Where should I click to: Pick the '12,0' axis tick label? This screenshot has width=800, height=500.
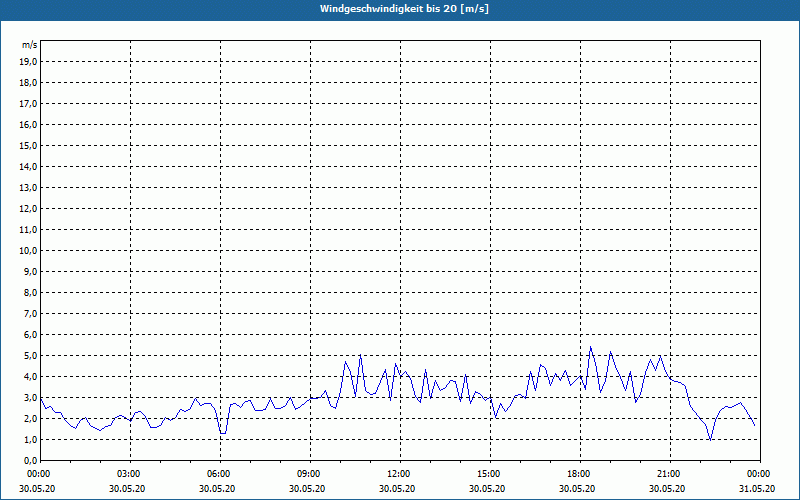(29, 209)
